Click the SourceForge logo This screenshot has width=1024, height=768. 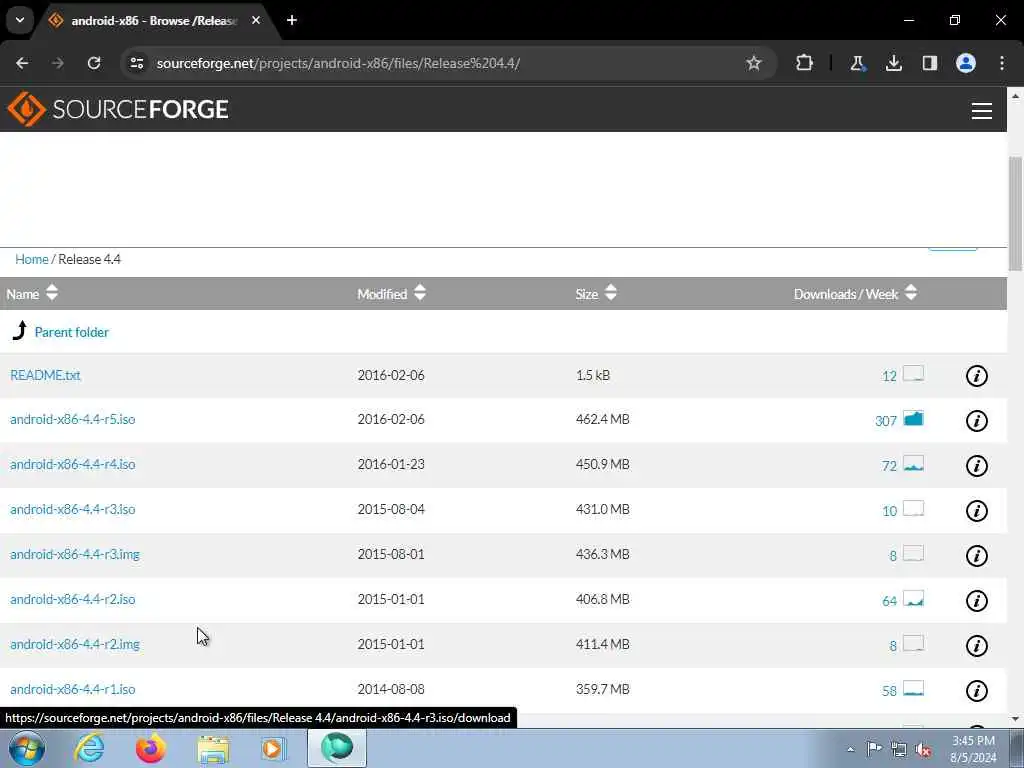[x=118, y=109]
